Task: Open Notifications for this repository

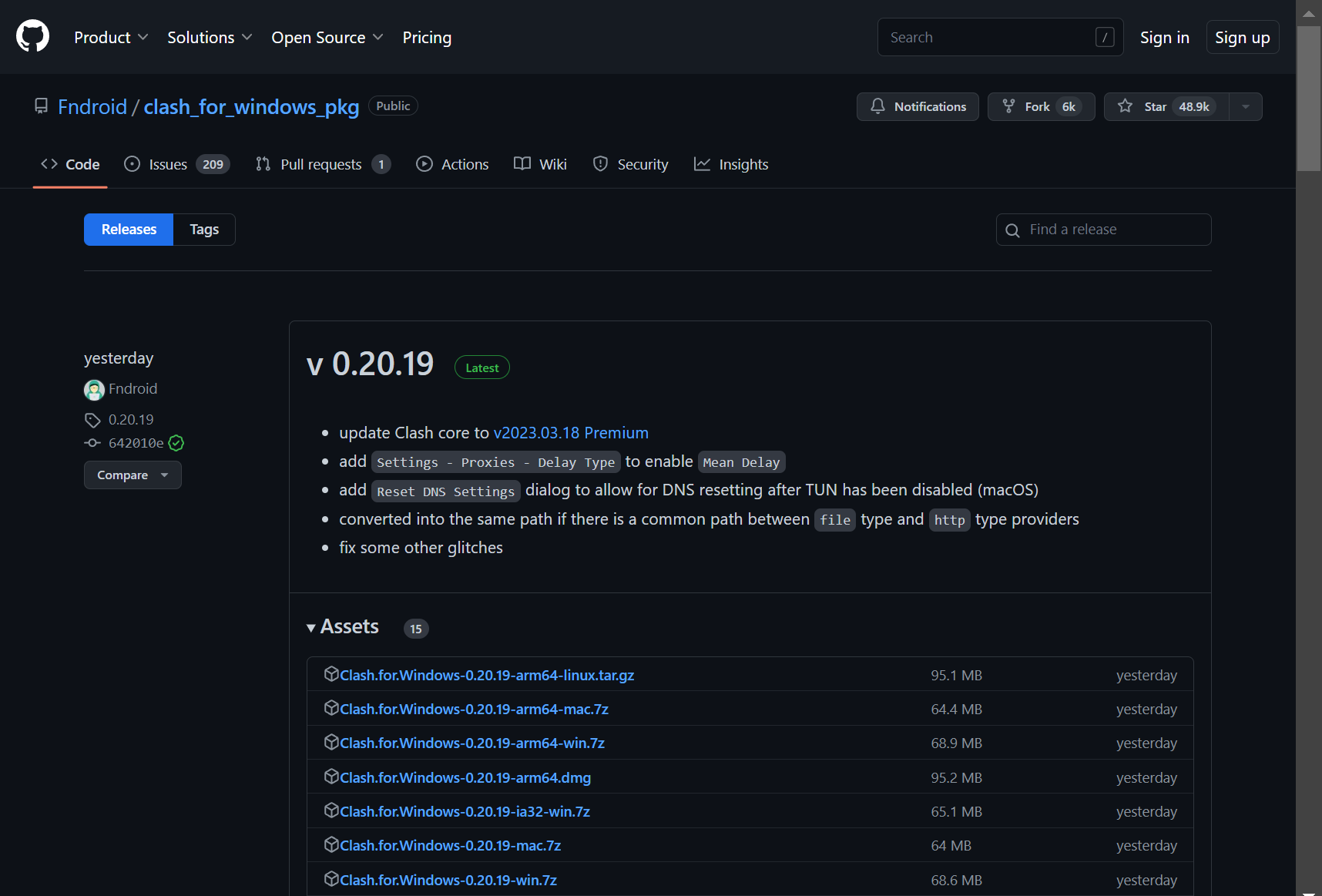Action: pos(918,107)
